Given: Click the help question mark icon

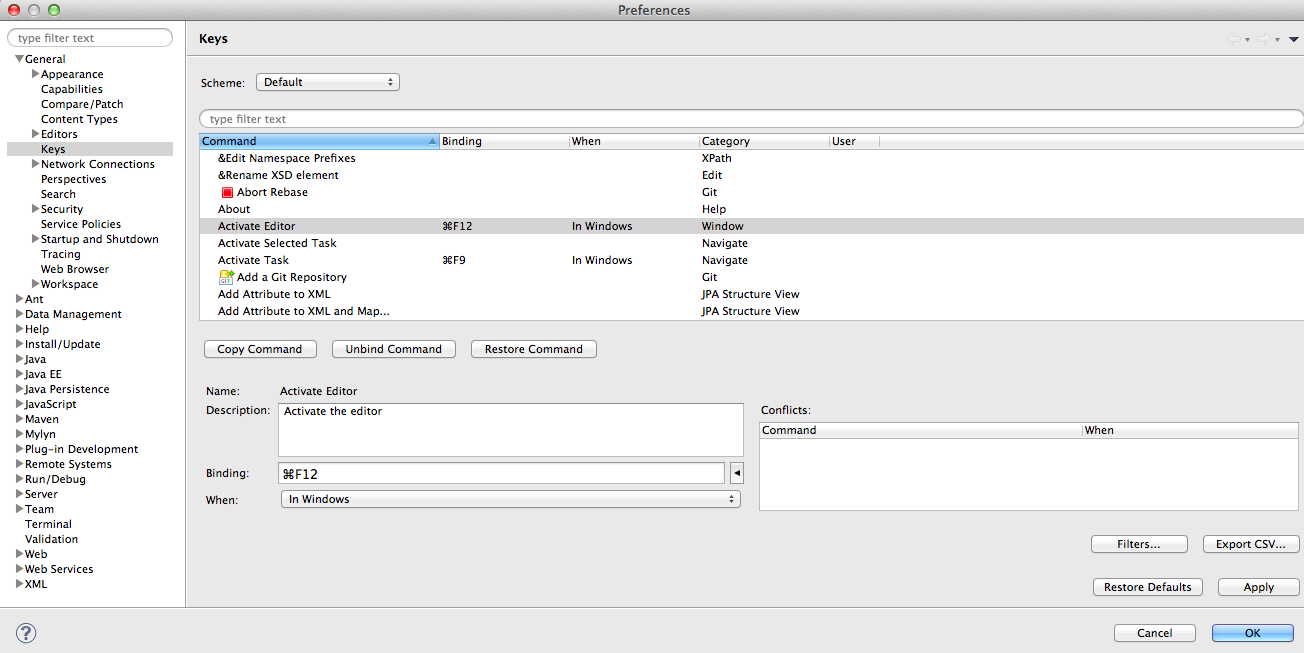Looking at the screenshot, I should pyautogui.click(x=26, y=633).
